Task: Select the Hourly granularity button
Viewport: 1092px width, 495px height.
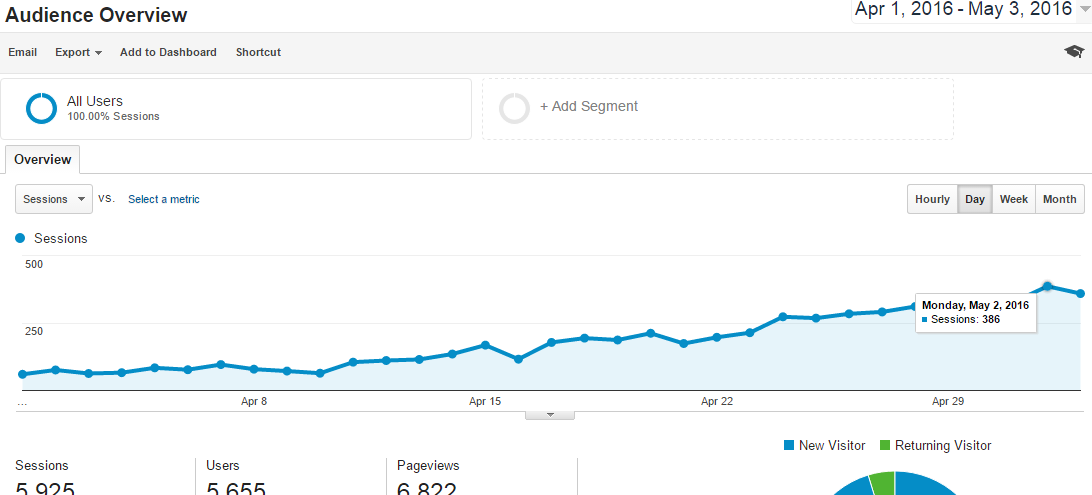Action: [x=932, y=199]
